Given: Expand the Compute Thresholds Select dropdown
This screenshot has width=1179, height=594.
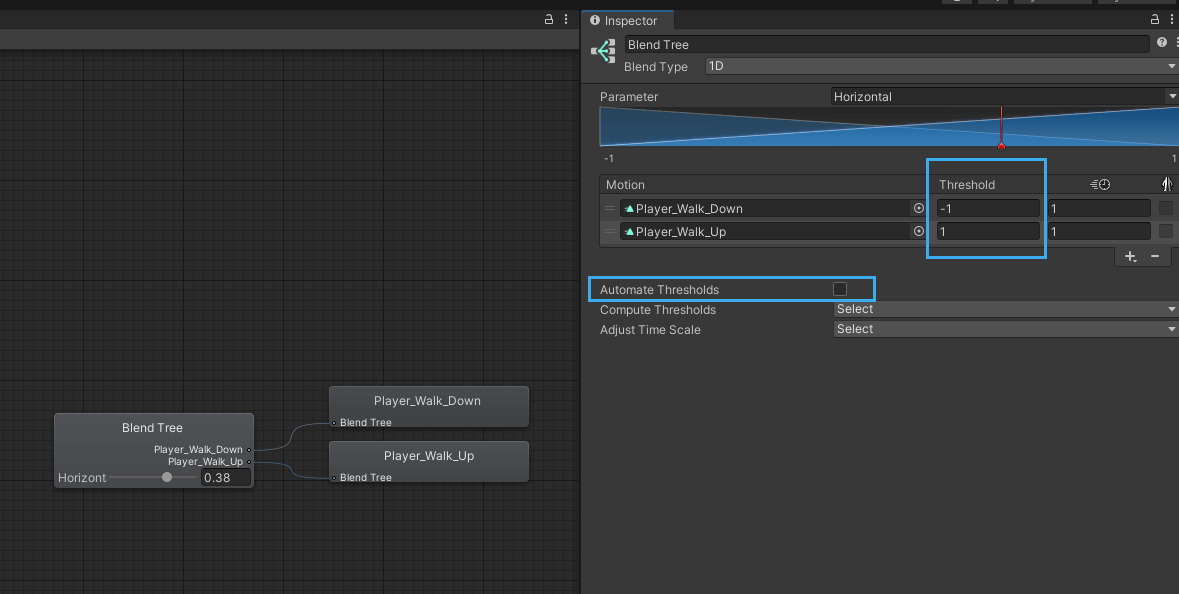Looking at the screenshot, I should pyautogui.click(x=1004, y=310).
